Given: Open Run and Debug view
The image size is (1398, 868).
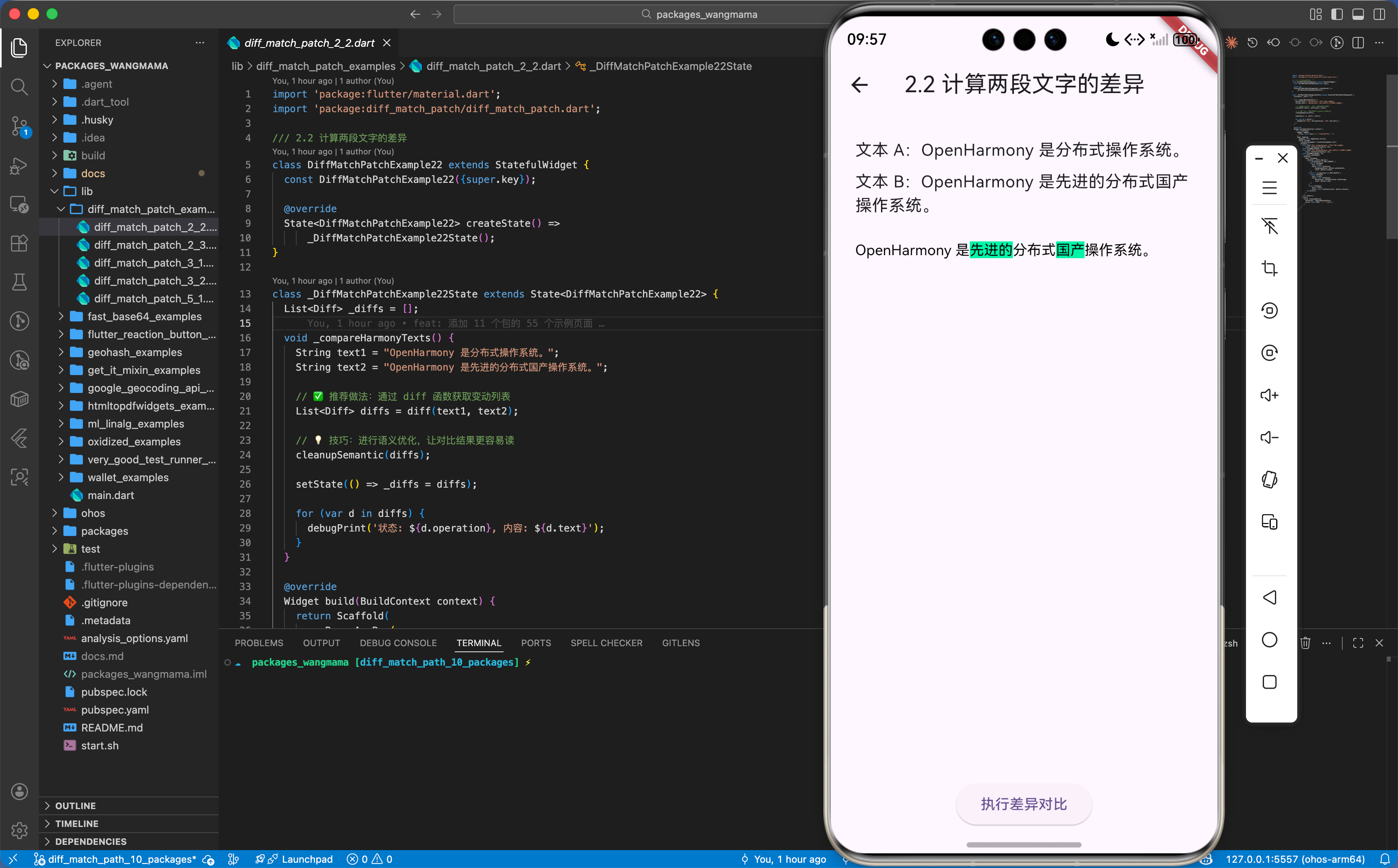Looking at the screenshot, I should click(x=19, y=166).
